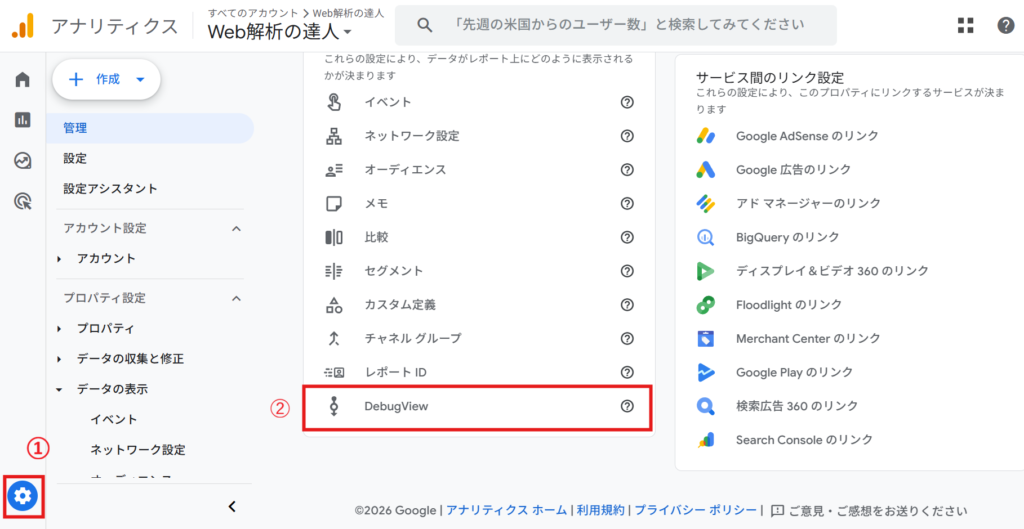Click the help icon beside オーディエンス
The width and height of the screenshot is (1024, 529).
tap(627, 170)
